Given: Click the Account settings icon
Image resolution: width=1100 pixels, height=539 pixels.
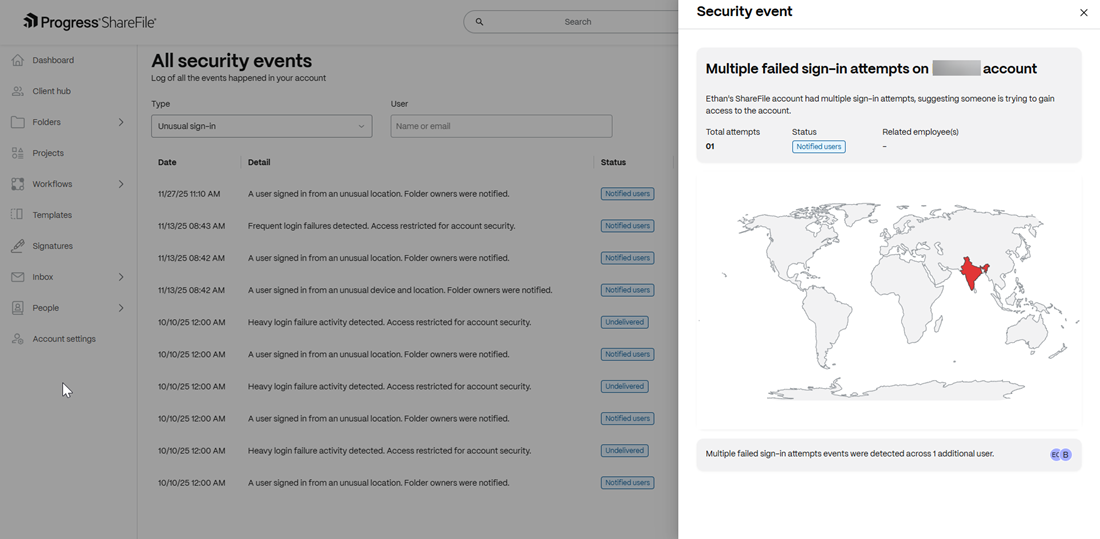Looking at the screenshot, I should tap(18, 339).
